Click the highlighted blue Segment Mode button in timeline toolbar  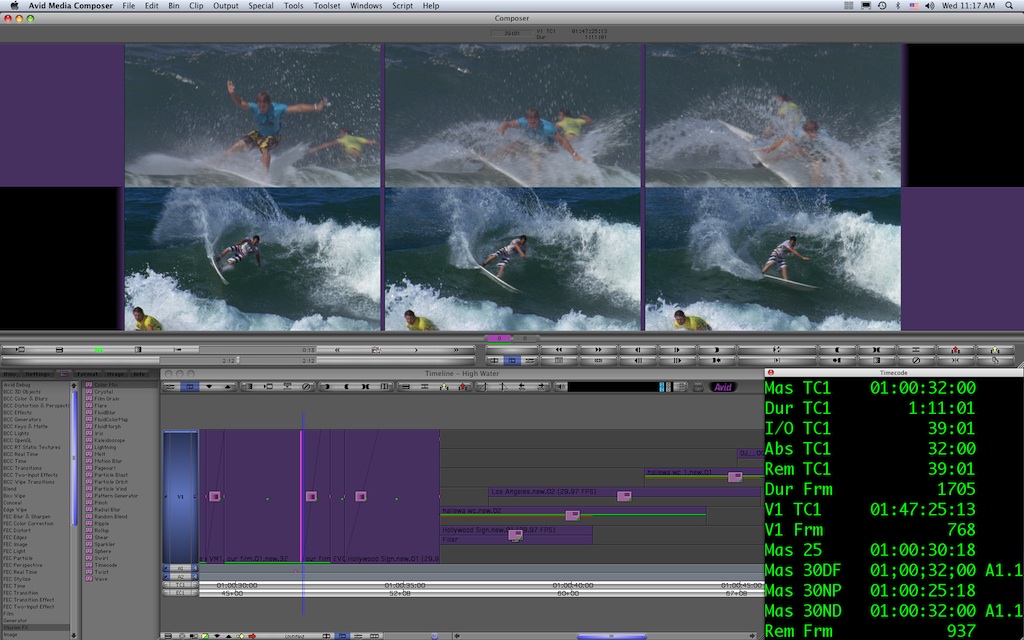point(189,387)
